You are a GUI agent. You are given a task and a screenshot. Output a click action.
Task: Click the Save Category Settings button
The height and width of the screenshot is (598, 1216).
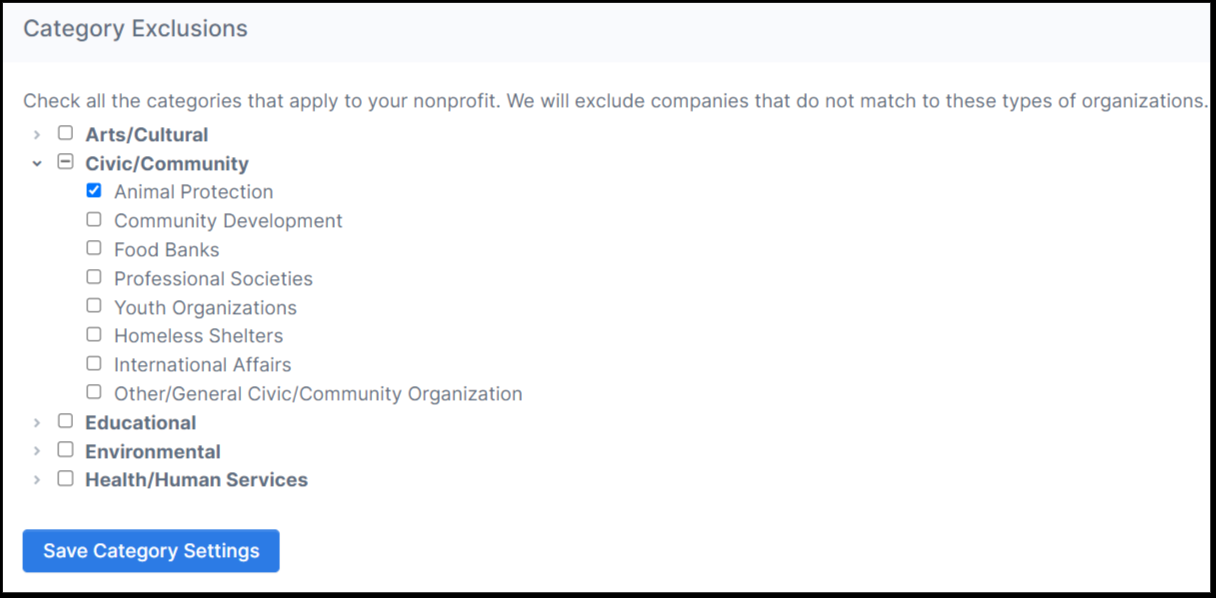pos(150,550)
